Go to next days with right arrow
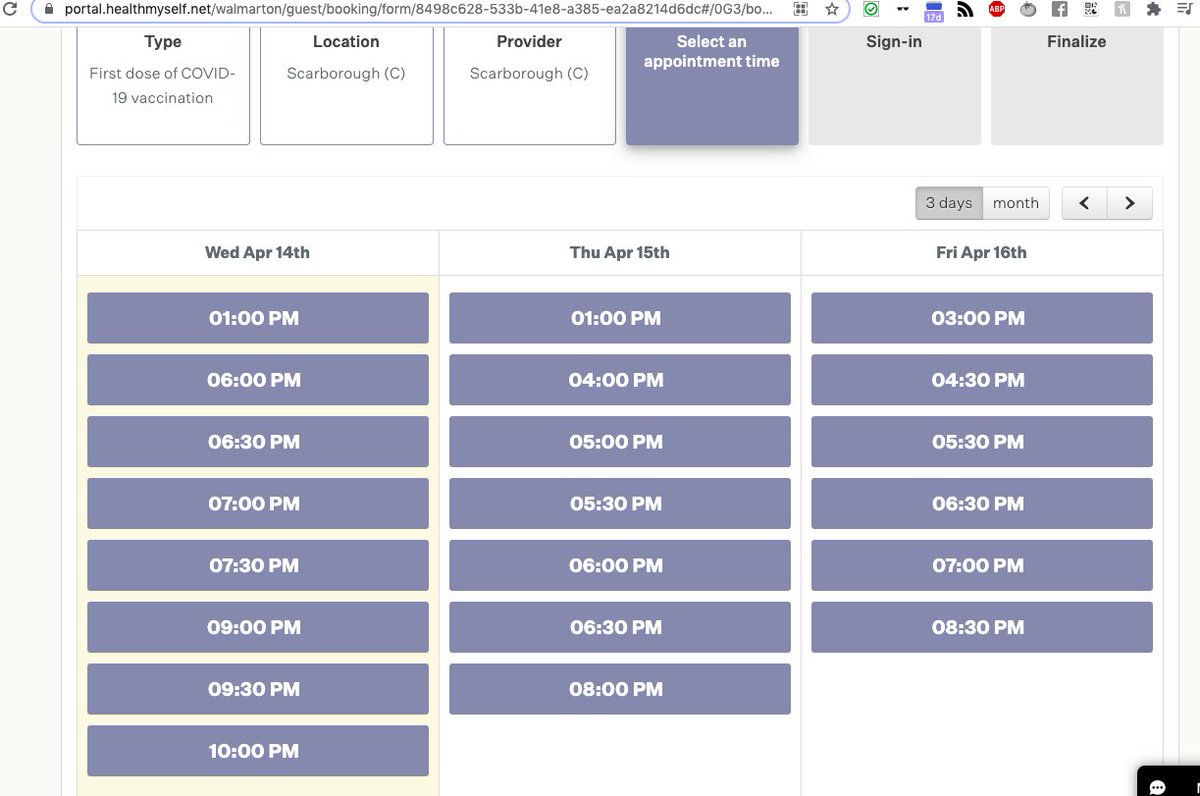 (x=1130, y=203)
